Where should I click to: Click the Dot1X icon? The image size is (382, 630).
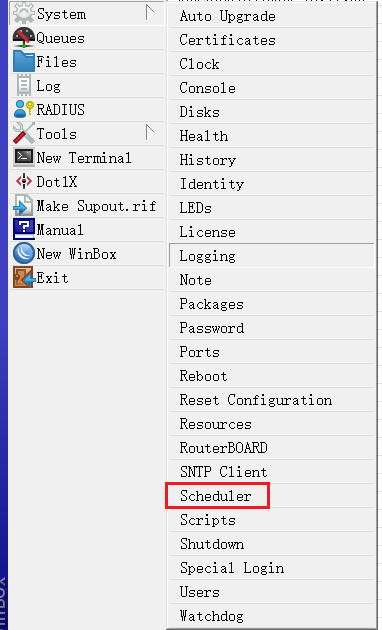(x=24, y=182)
